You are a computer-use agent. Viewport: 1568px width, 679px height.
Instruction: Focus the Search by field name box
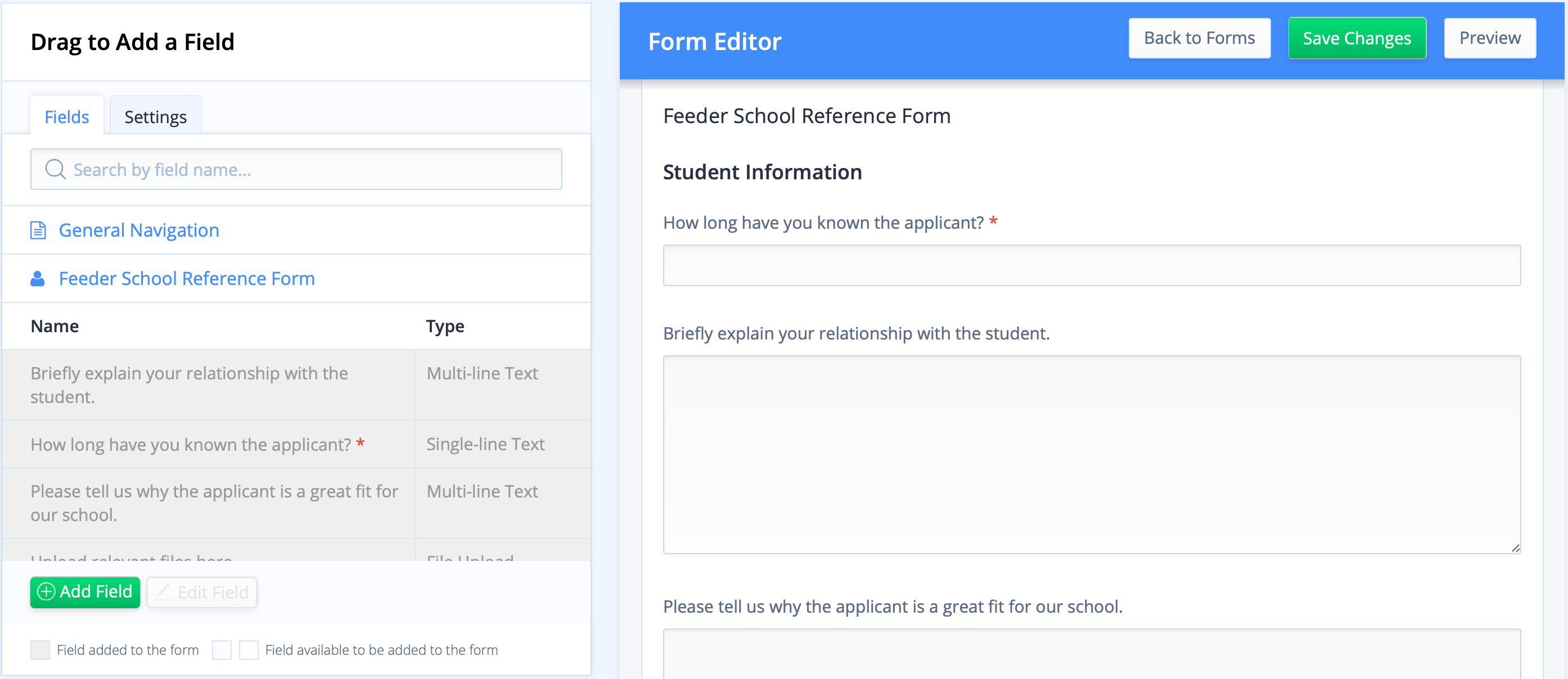coord(296,169)
